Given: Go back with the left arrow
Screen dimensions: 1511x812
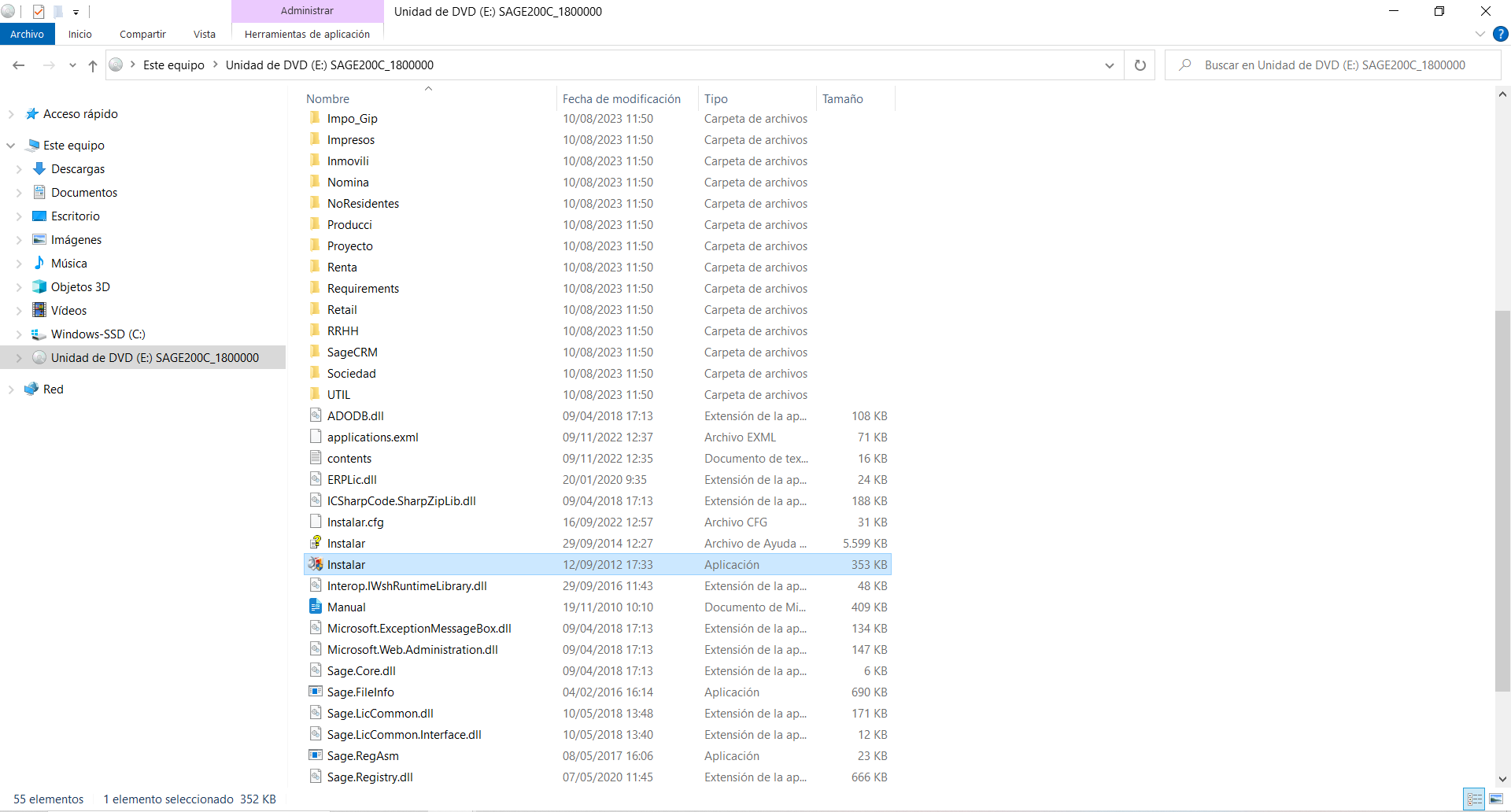Looking at the screenshot, I should coord(19,65).
